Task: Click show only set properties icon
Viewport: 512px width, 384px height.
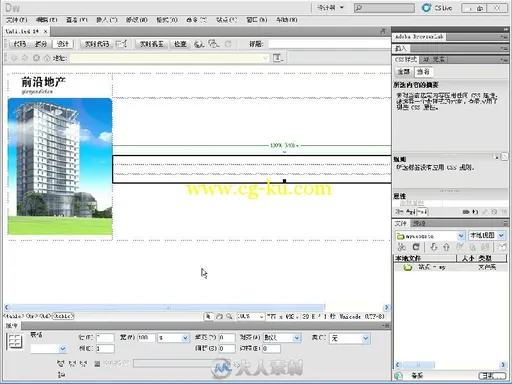Action: 422,212
